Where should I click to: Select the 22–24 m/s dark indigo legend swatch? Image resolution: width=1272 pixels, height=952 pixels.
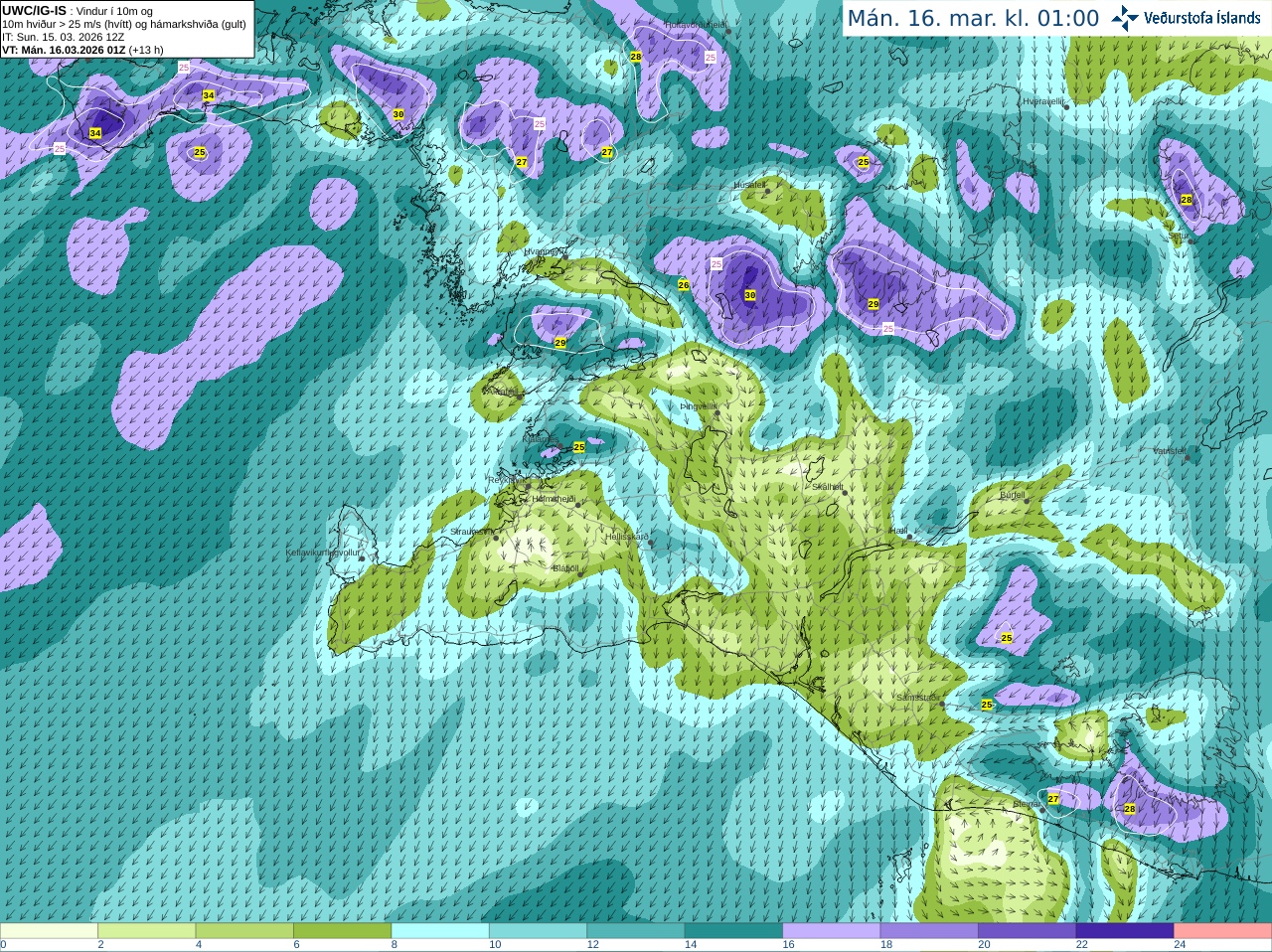[1125, 931]
